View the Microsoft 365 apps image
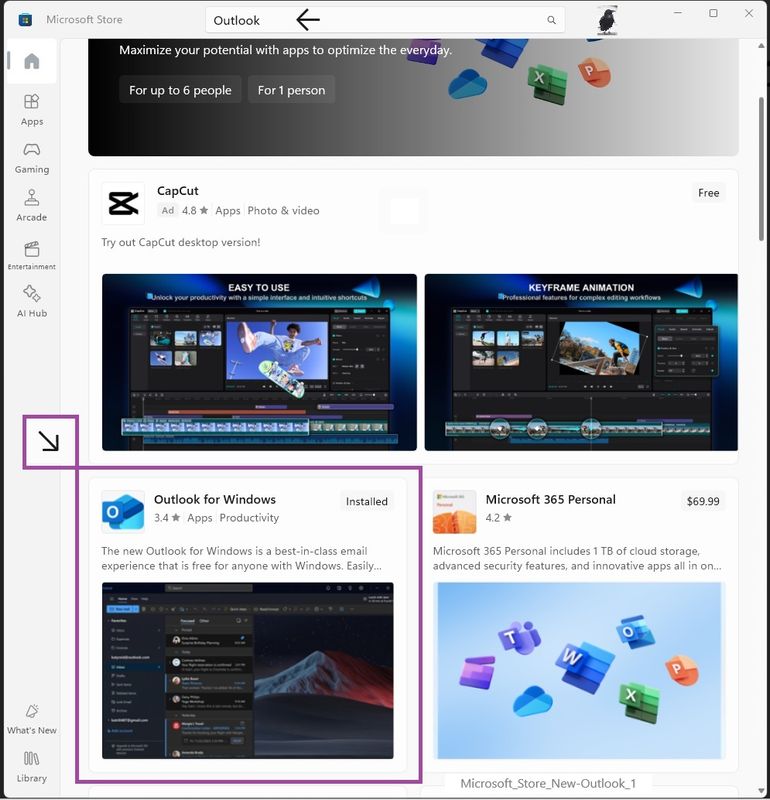The width and height of the screenshot is (770, 800). coord(579,670)
